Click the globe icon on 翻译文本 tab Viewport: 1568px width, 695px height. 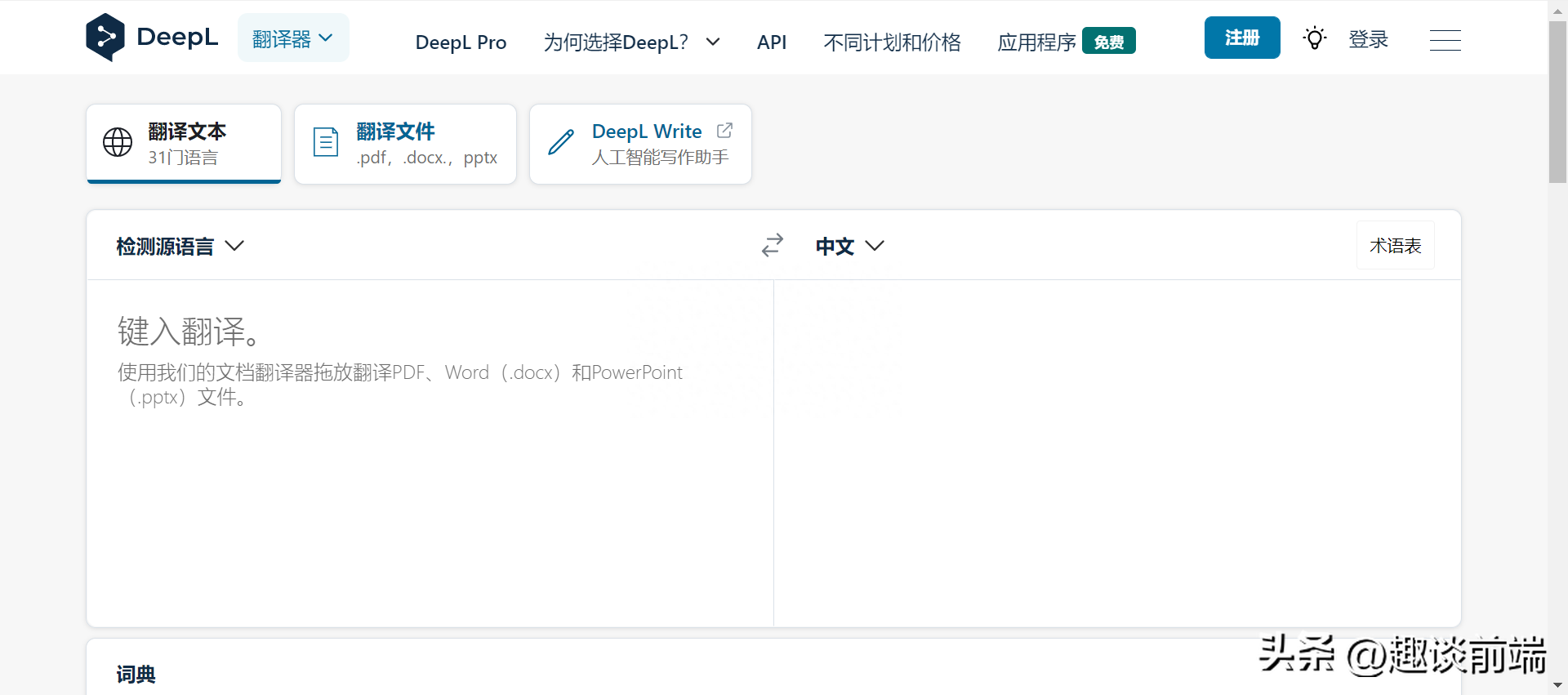pyautogui.click(x=118, y=142)
